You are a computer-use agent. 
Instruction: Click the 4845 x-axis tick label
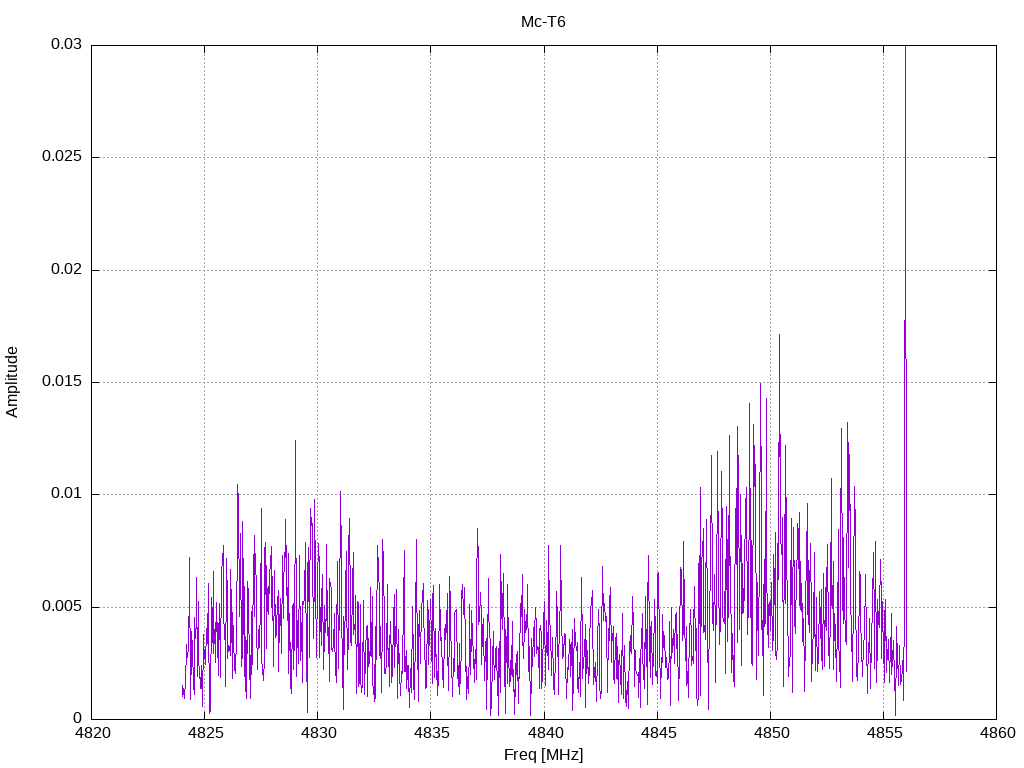(x=658, y=733)
